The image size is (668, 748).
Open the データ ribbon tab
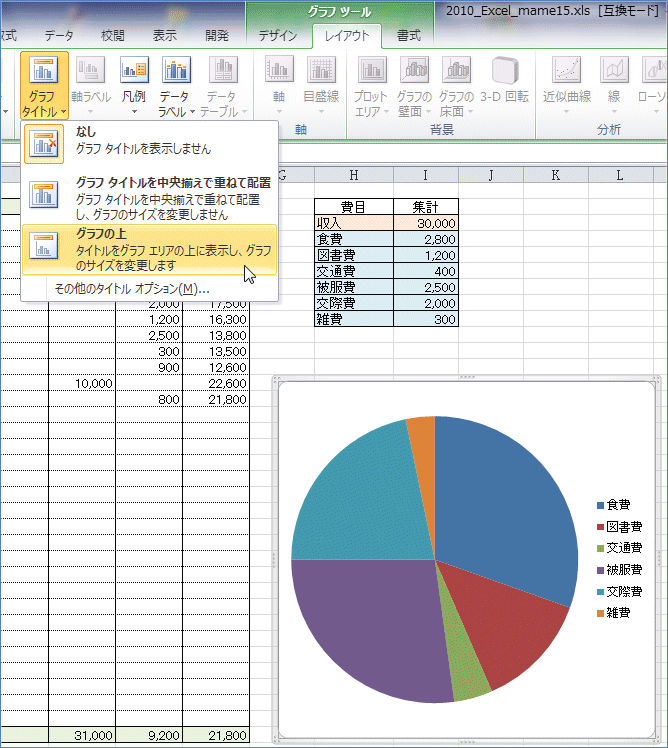pyautogui.click(x=59, y=36)
